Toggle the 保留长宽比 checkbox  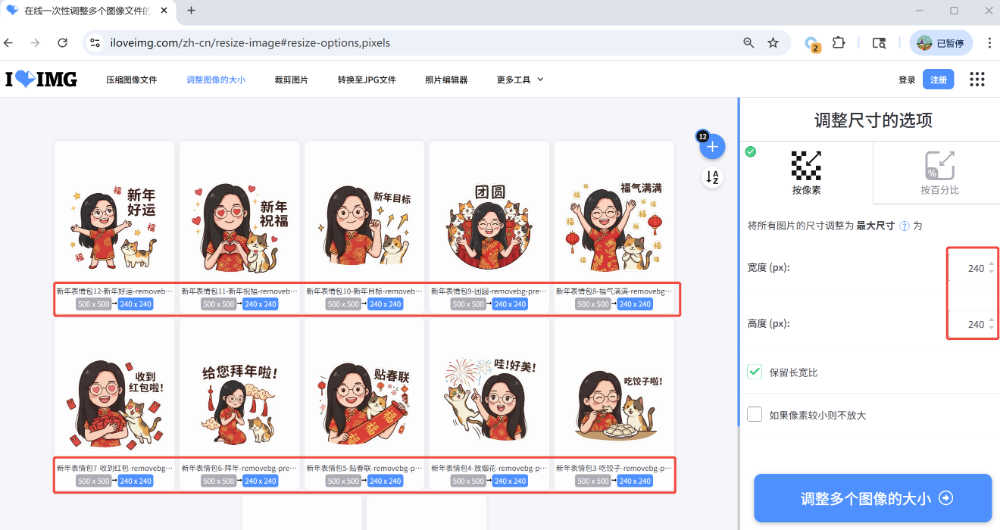[755, 372]
